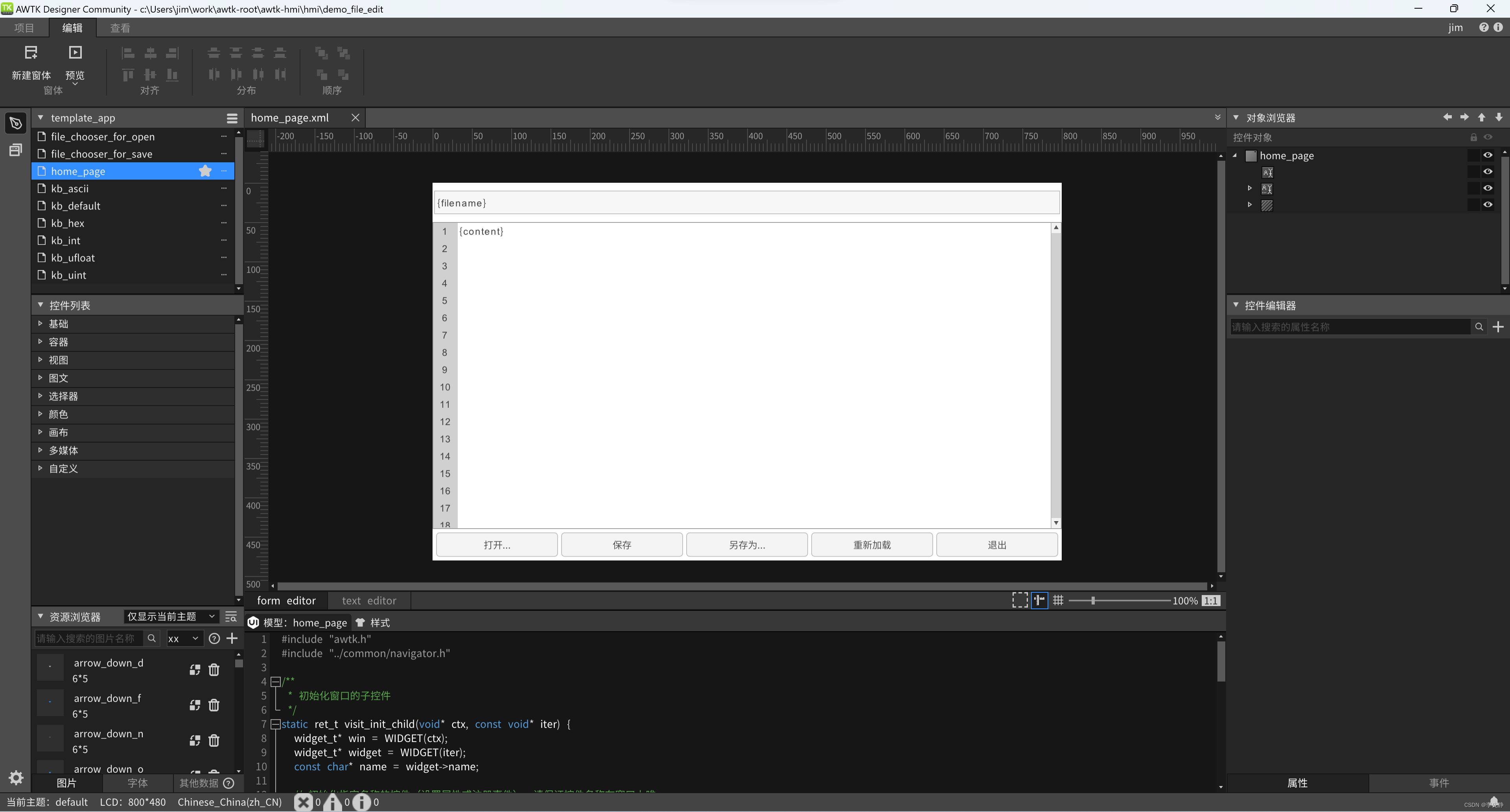
Task: Click the add image plus icon
Action: 232,638
